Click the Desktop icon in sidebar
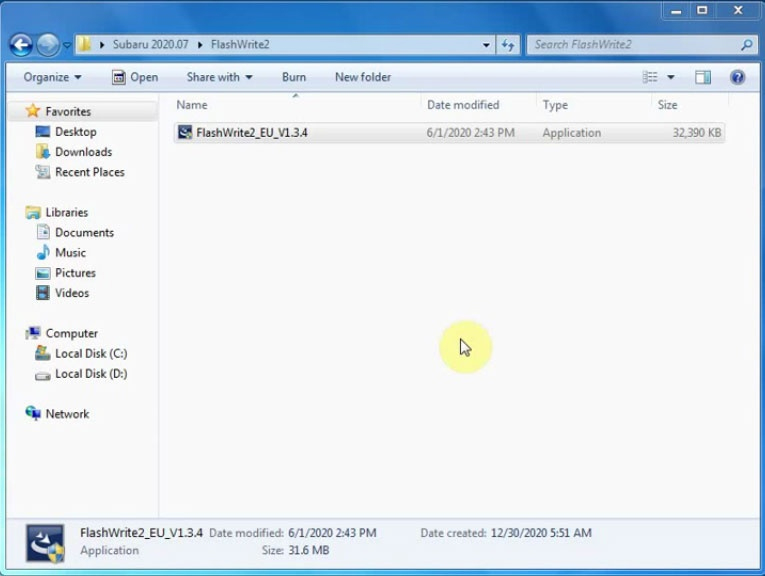Screen dimensions: 765x576 [x=43, y=131]
